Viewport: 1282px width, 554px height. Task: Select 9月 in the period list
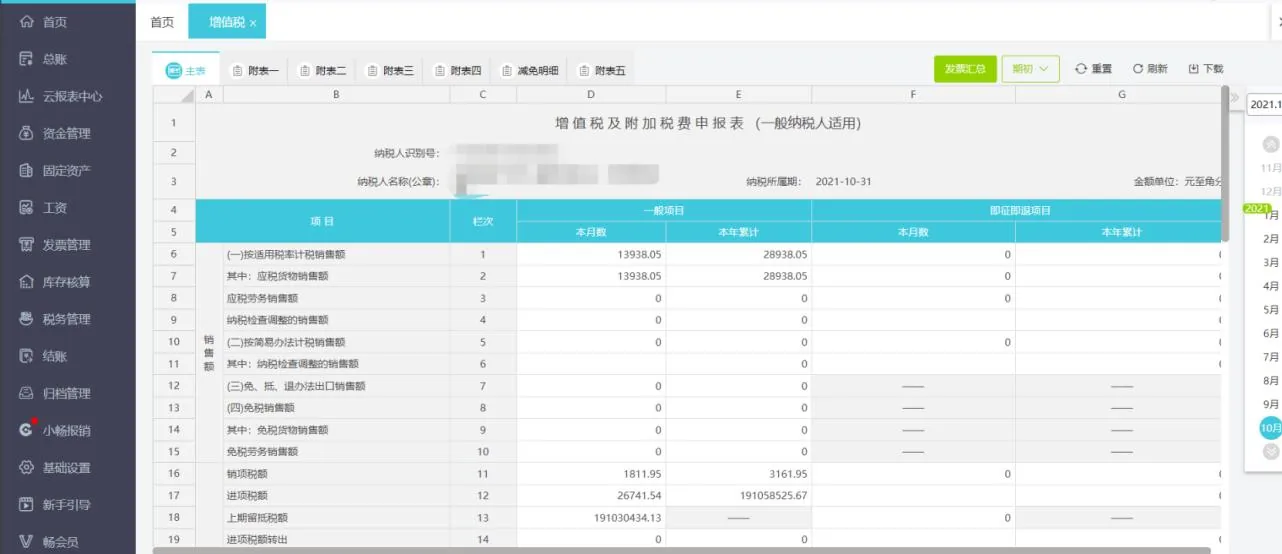pos(1271,404)
